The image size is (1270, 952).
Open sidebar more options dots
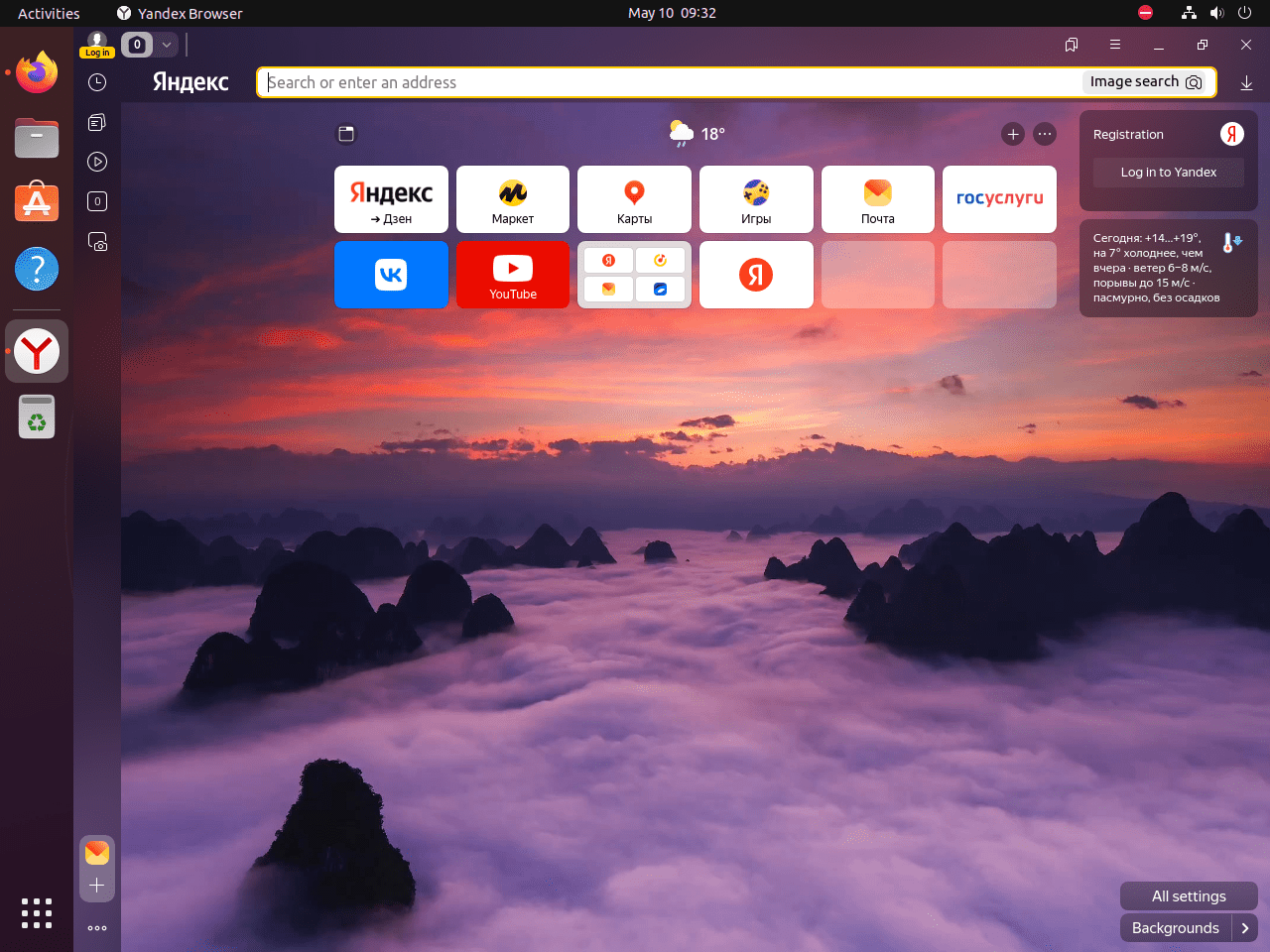coord(97,928)
